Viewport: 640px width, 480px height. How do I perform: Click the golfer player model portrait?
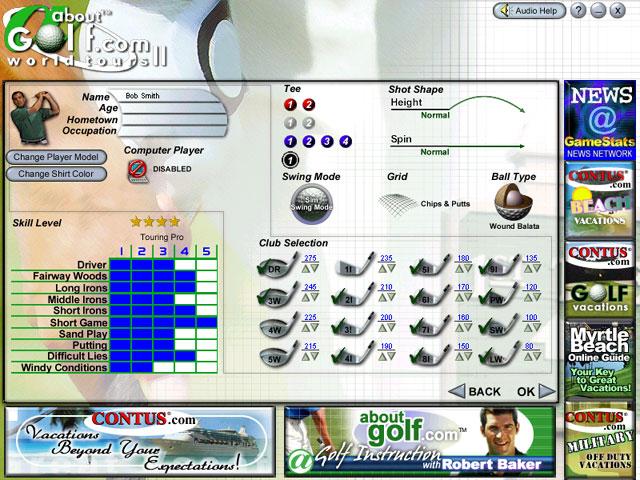click(29, 115)
